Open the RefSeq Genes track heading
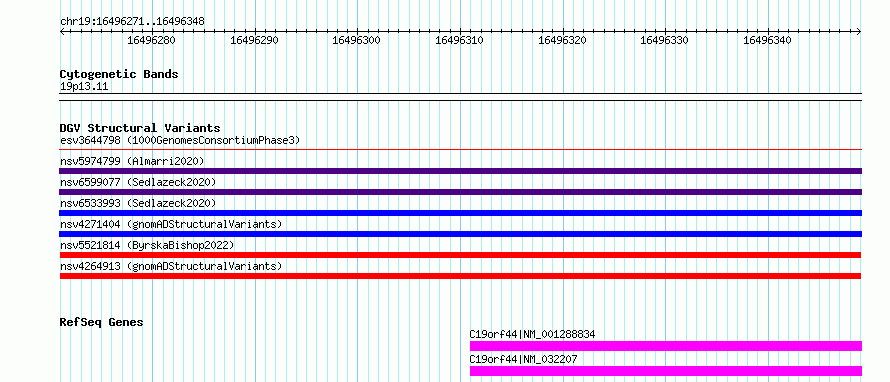Viewport: 890px width, 382px height. tap(101, 322)
